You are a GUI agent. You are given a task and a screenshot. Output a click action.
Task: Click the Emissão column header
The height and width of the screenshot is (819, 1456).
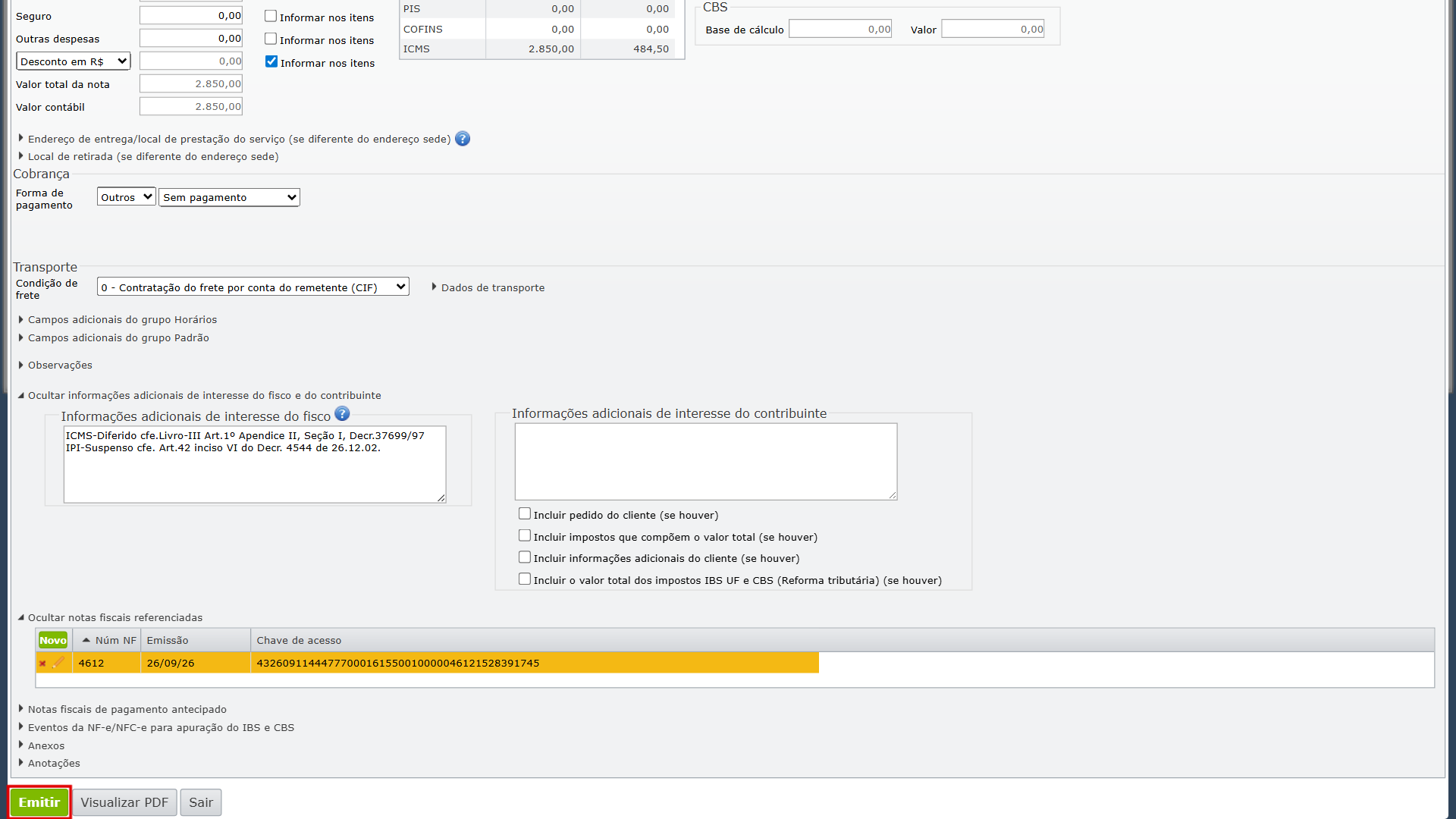[196, 640]
